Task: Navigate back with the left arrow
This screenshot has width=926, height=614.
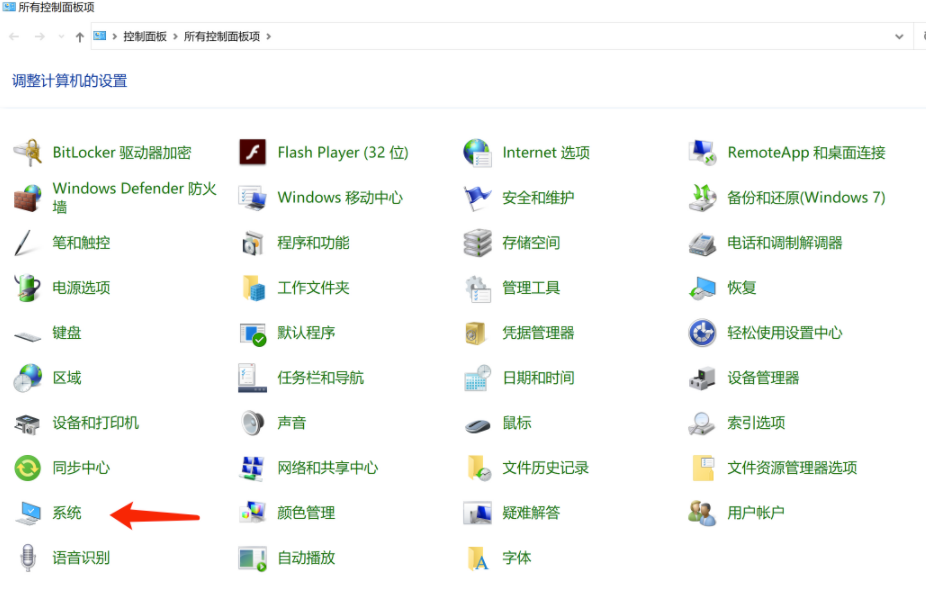Action: [14, 37]
